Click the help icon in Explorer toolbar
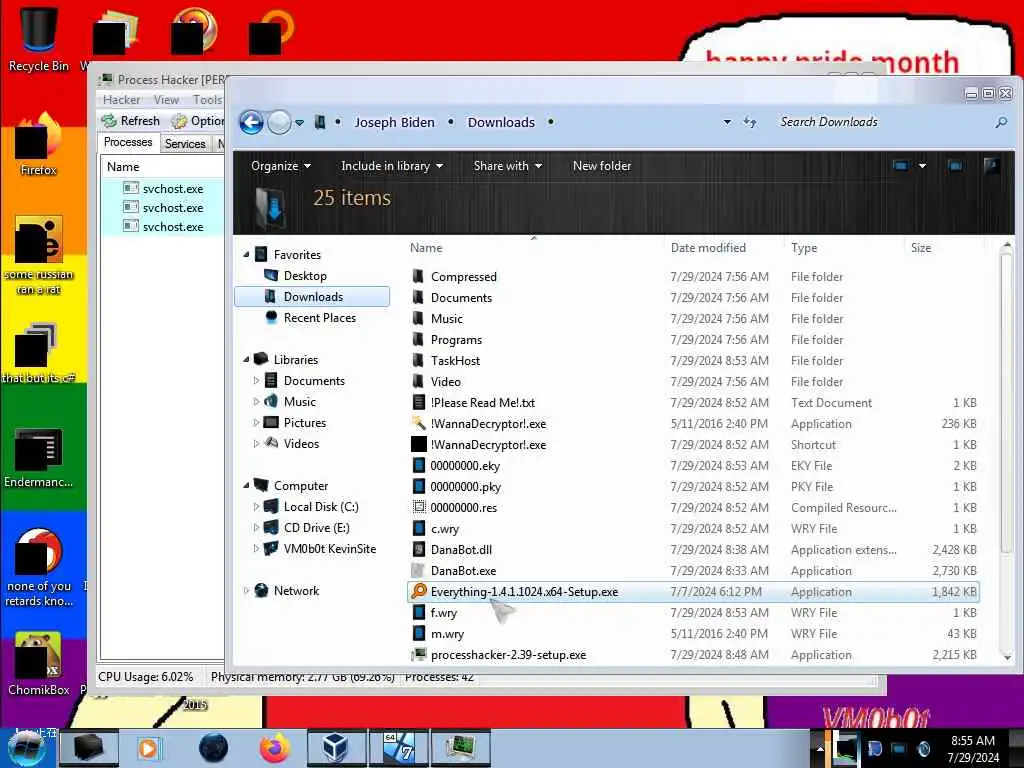The image size is (1024, 768). point(991,166)
